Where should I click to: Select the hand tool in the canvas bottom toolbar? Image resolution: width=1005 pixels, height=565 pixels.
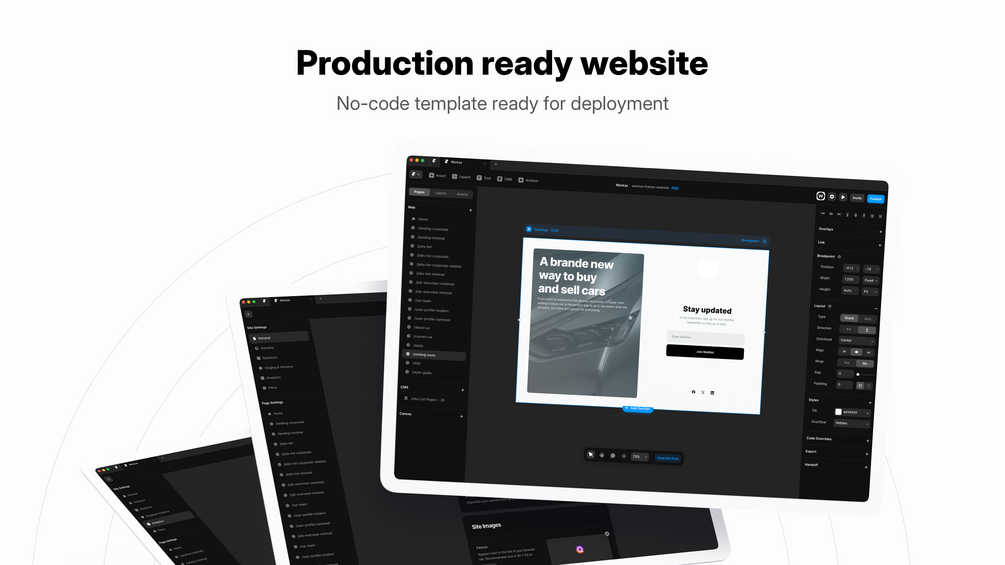click(601, 455)
